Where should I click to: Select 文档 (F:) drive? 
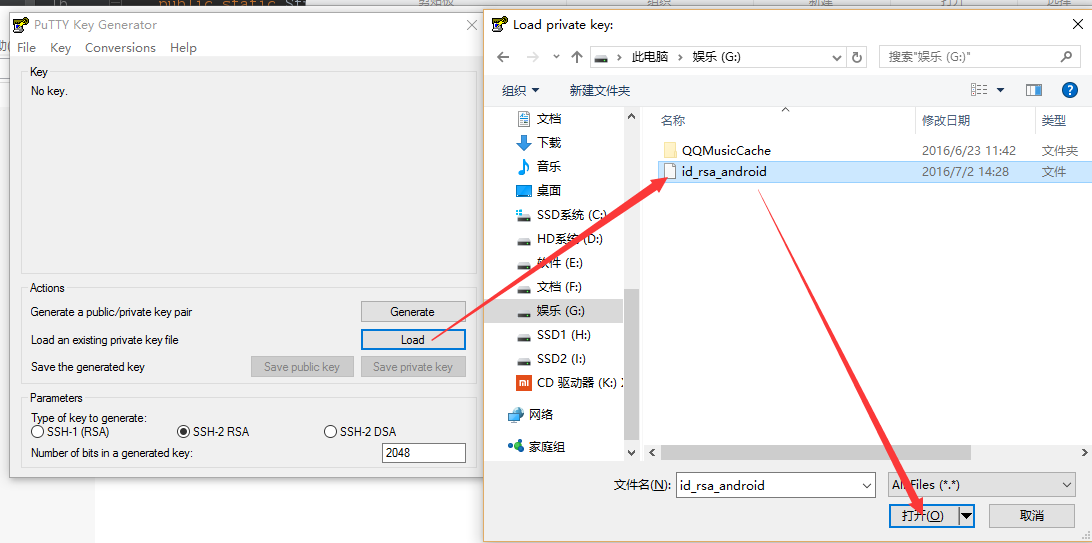[x=550, y=287]
